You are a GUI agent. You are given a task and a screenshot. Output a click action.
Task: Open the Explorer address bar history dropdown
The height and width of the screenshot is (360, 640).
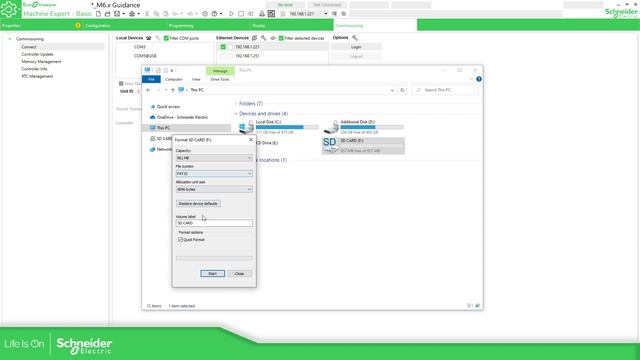tap(392, 90)
